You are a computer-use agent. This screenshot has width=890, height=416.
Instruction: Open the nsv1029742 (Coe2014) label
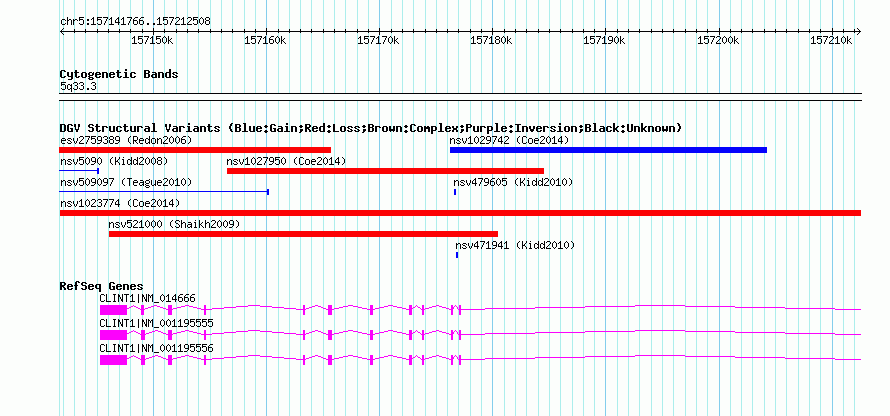[509, 140]
